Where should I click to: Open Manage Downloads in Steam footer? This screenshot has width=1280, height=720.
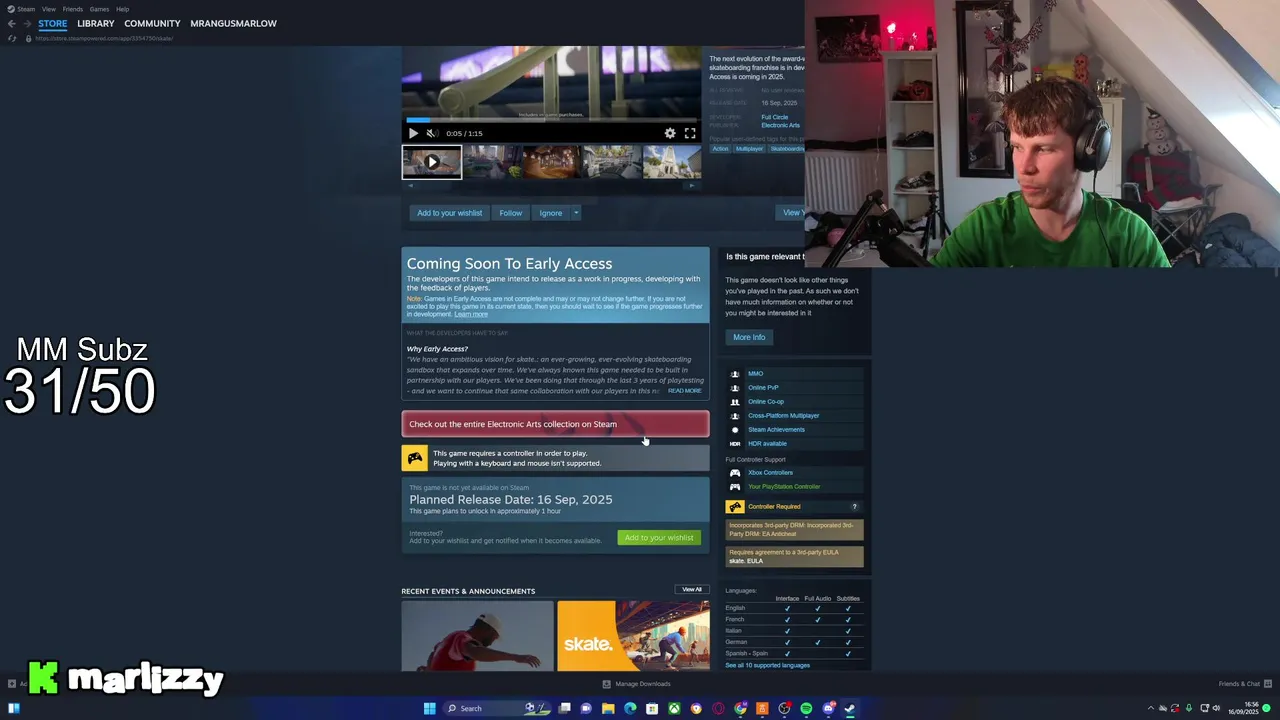[636, 684]
